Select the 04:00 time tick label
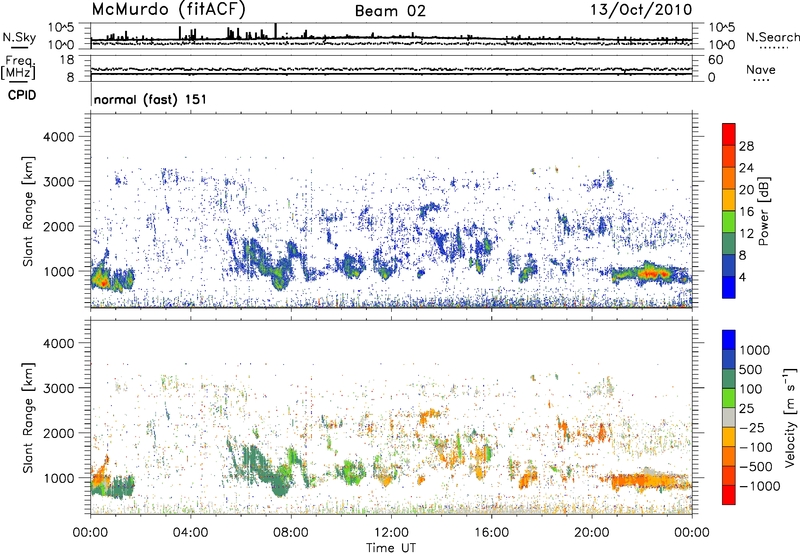Screen dimensions: 800x554 [x=190, y=533]
